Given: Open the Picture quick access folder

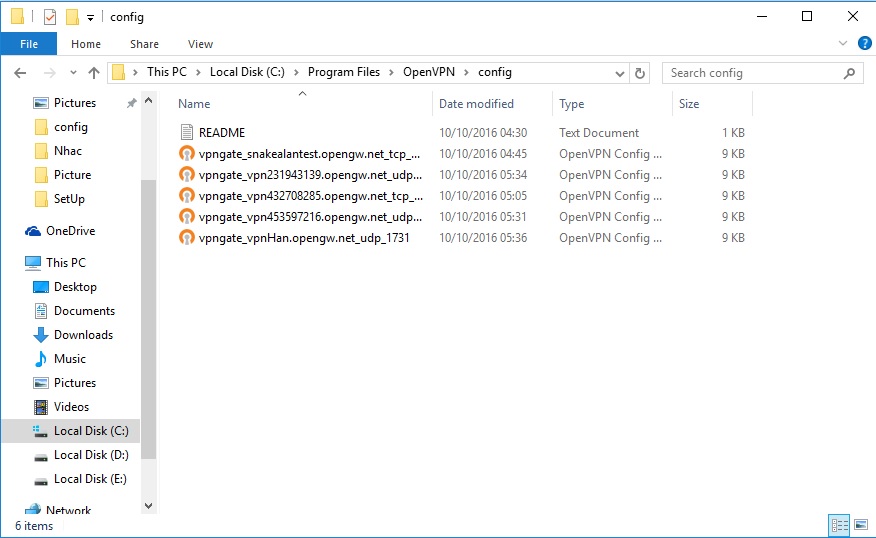Looking at the screenshot, I should tap(63, 175).
